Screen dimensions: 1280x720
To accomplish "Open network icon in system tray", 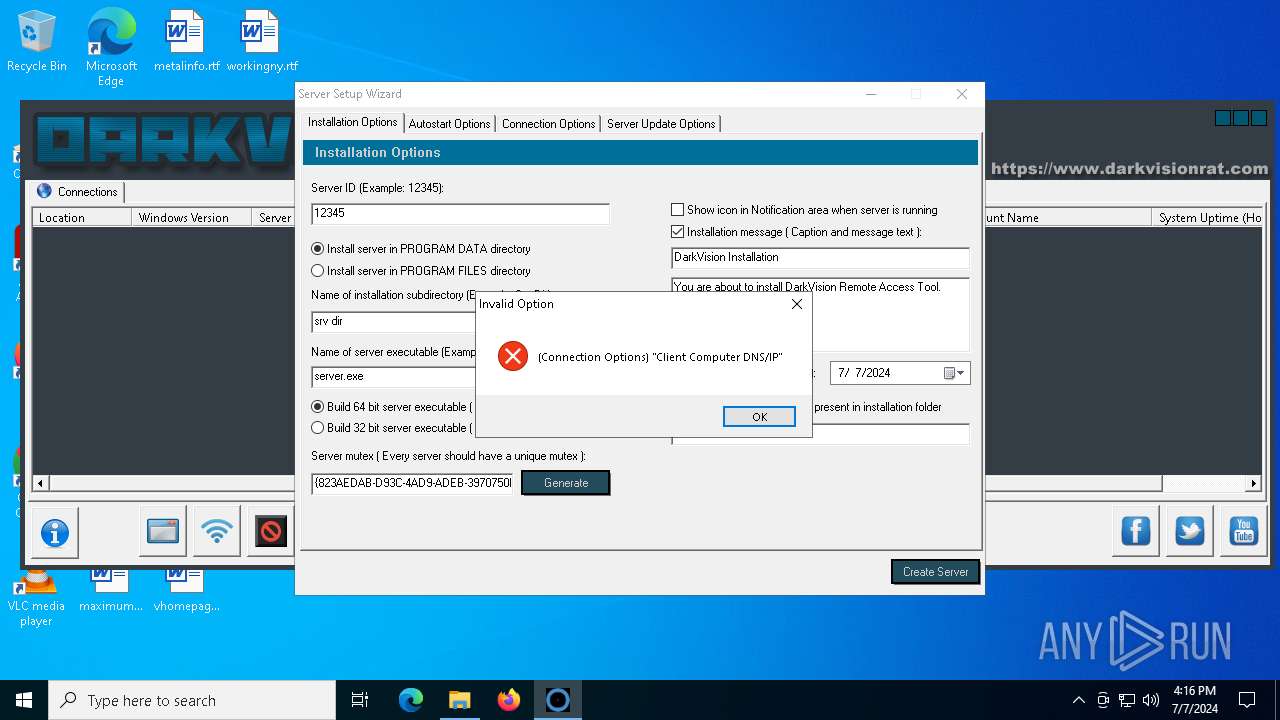I will [1127, 700].
